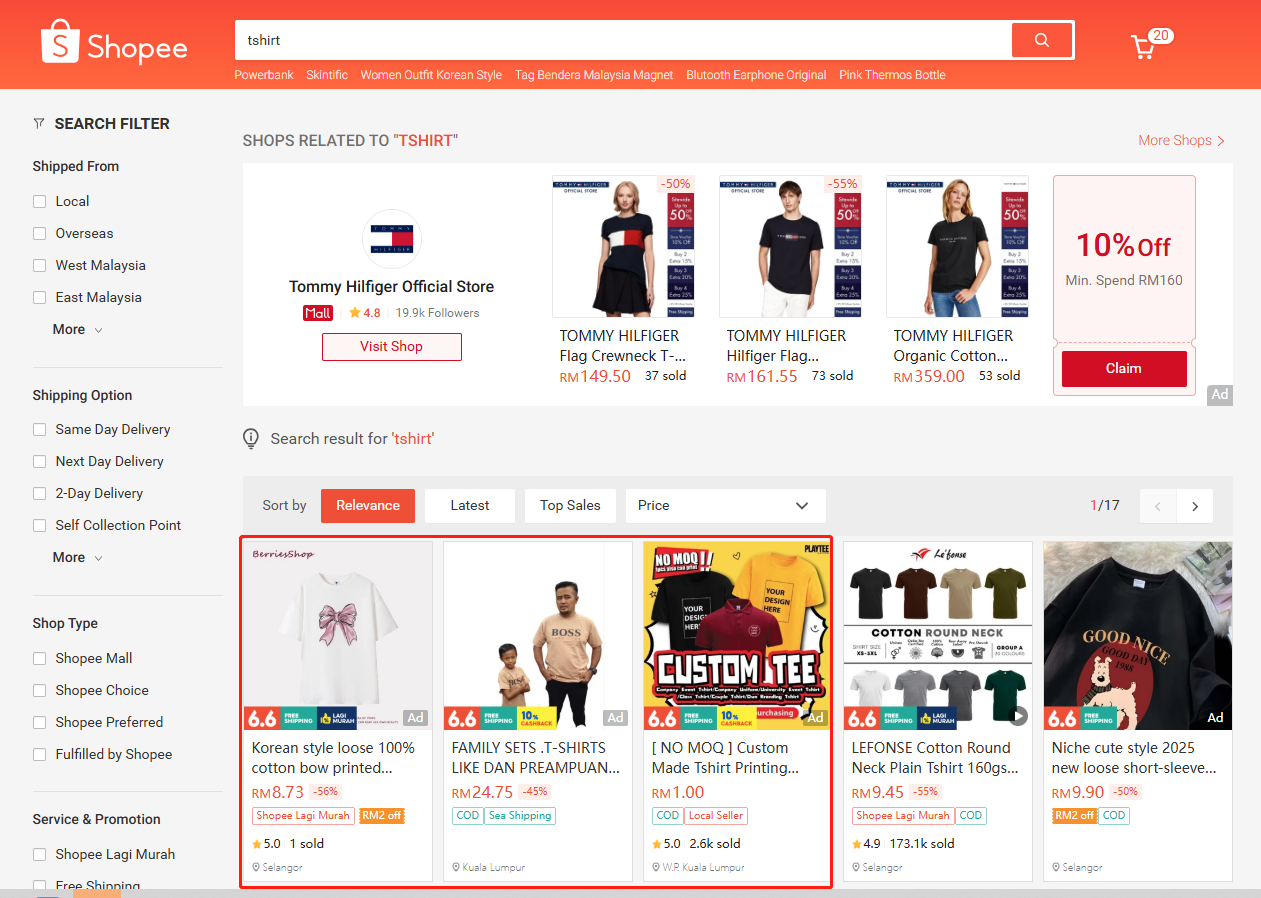Click Ad badge on Niche cute style image
The width and height of the screenshot is (1261, 898).
pos(1216,718)
